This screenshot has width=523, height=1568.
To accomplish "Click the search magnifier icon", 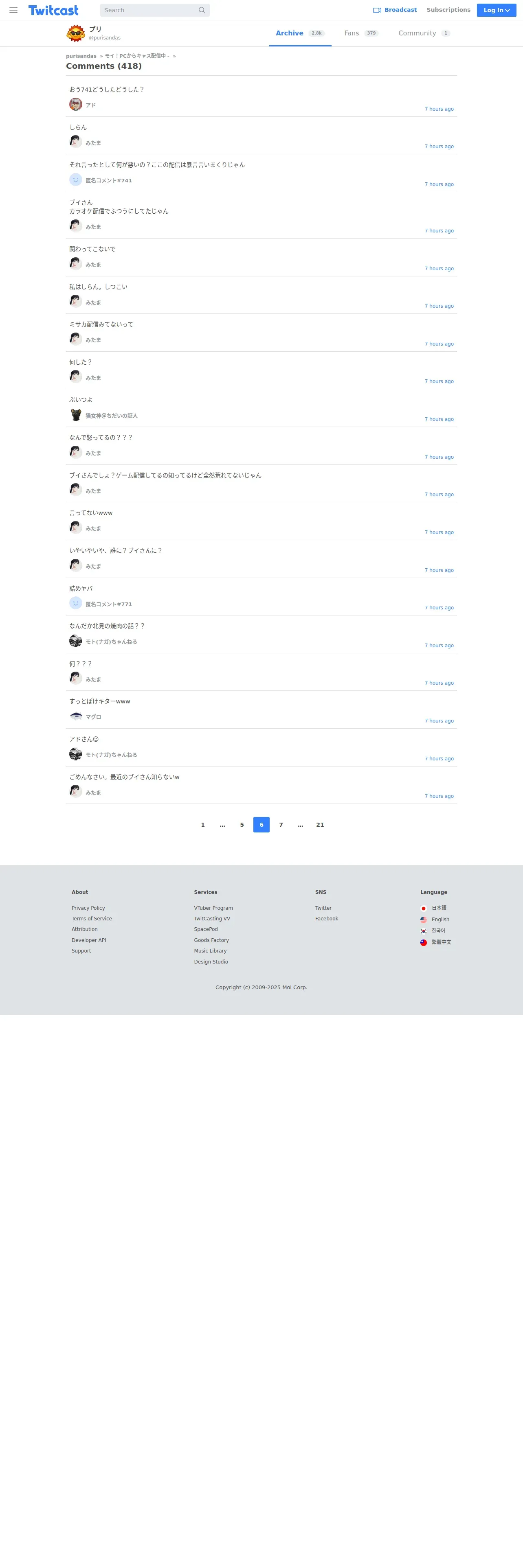I will pyautogui.click(x=202, y=10).
